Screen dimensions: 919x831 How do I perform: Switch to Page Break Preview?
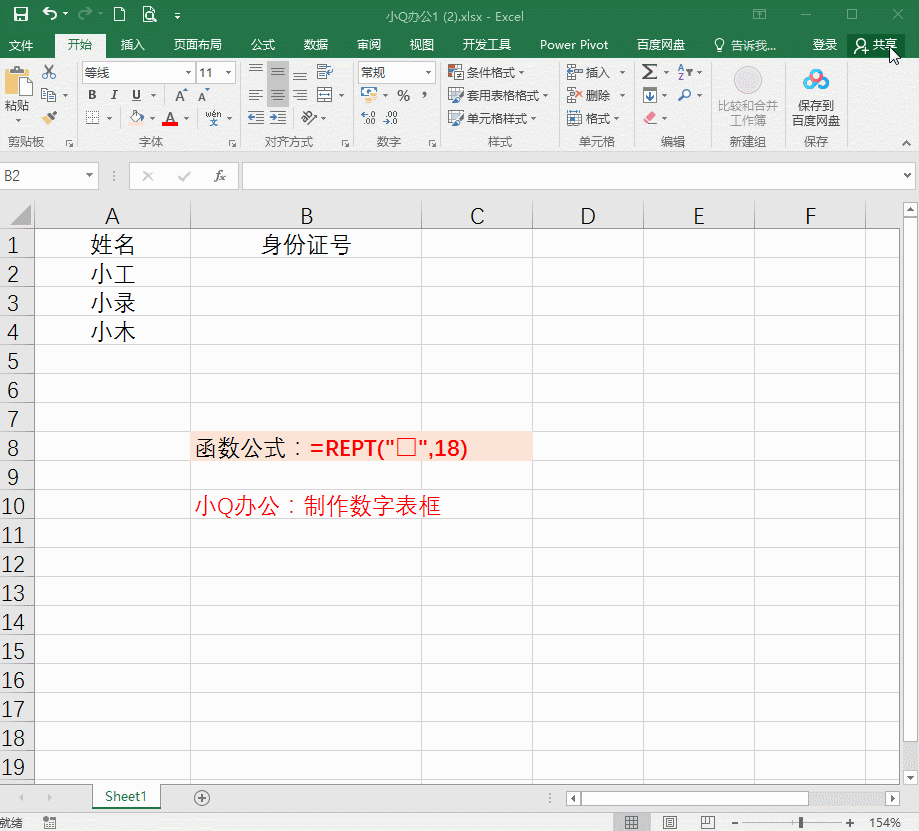tap(707, 822)
